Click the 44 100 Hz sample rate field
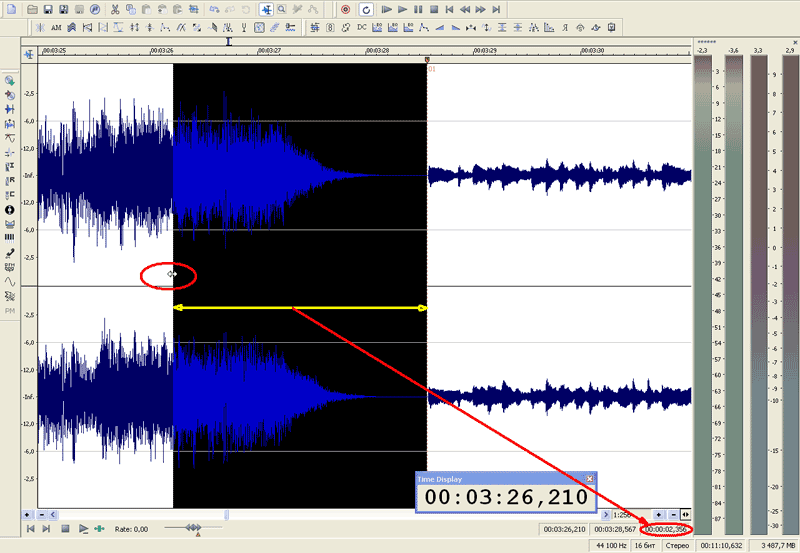800x553 pixels. 610,546
